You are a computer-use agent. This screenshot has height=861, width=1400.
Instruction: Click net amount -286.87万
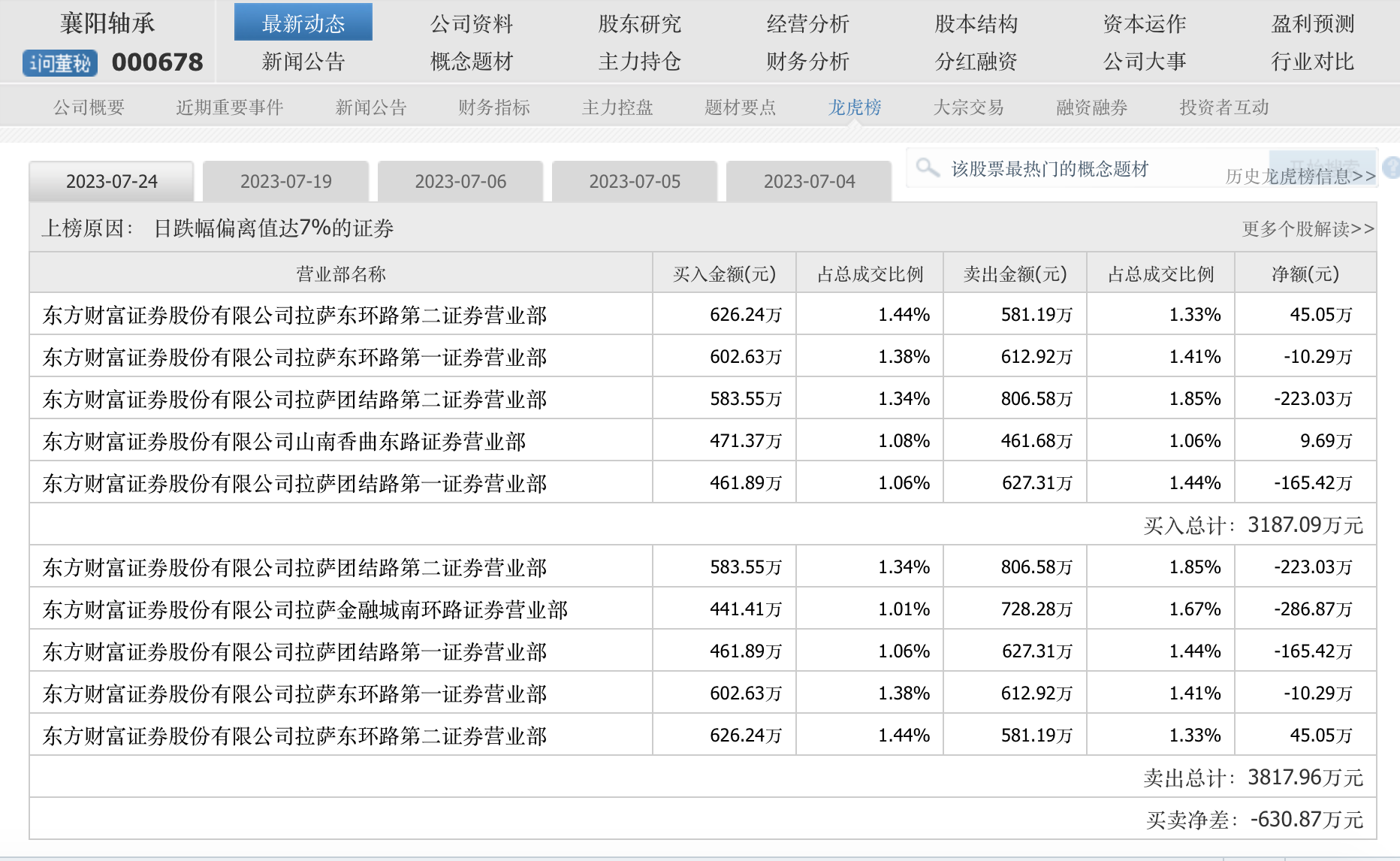pos(1314,609)
